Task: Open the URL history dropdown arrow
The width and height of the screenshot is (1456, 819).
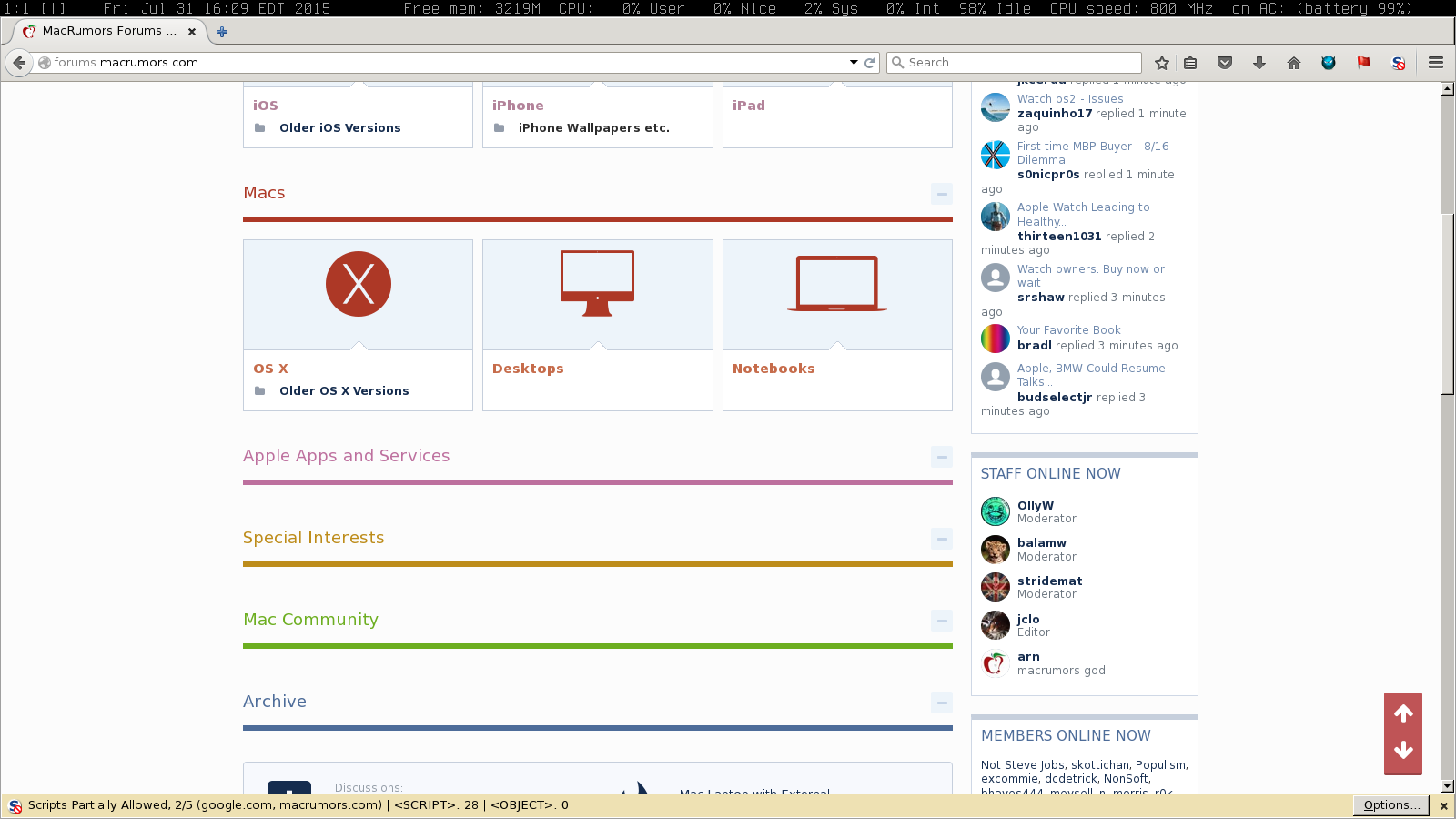Action: click(854, 63)
